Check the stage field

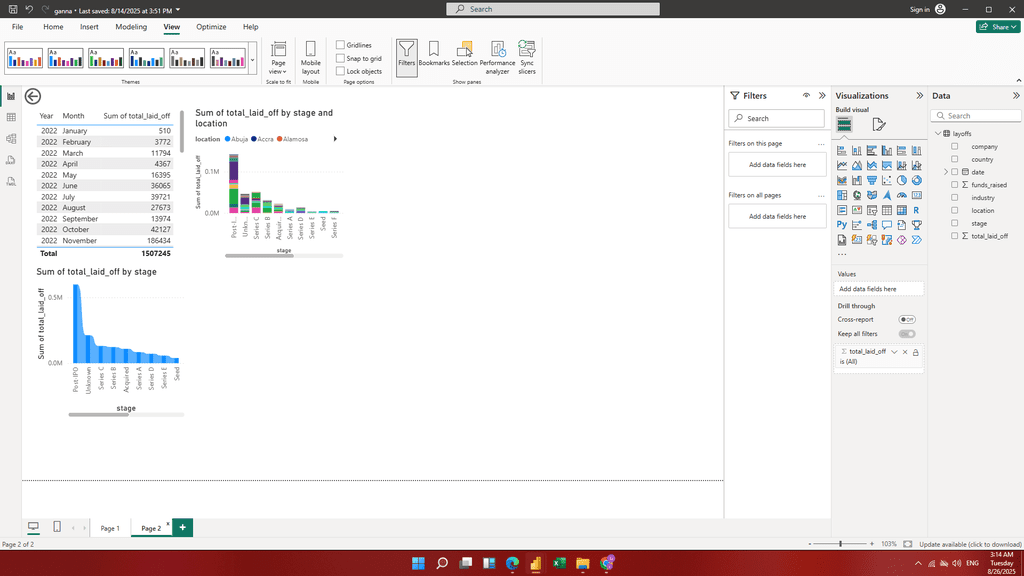tap(955, 223)
